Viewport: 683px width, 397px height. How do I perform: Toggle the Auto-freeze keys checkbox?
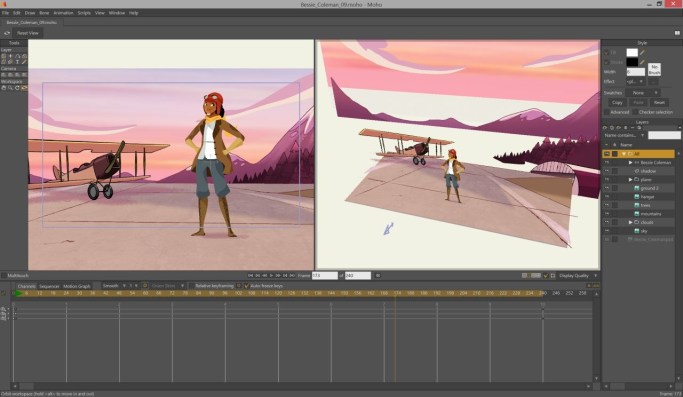tap(246, 286)
